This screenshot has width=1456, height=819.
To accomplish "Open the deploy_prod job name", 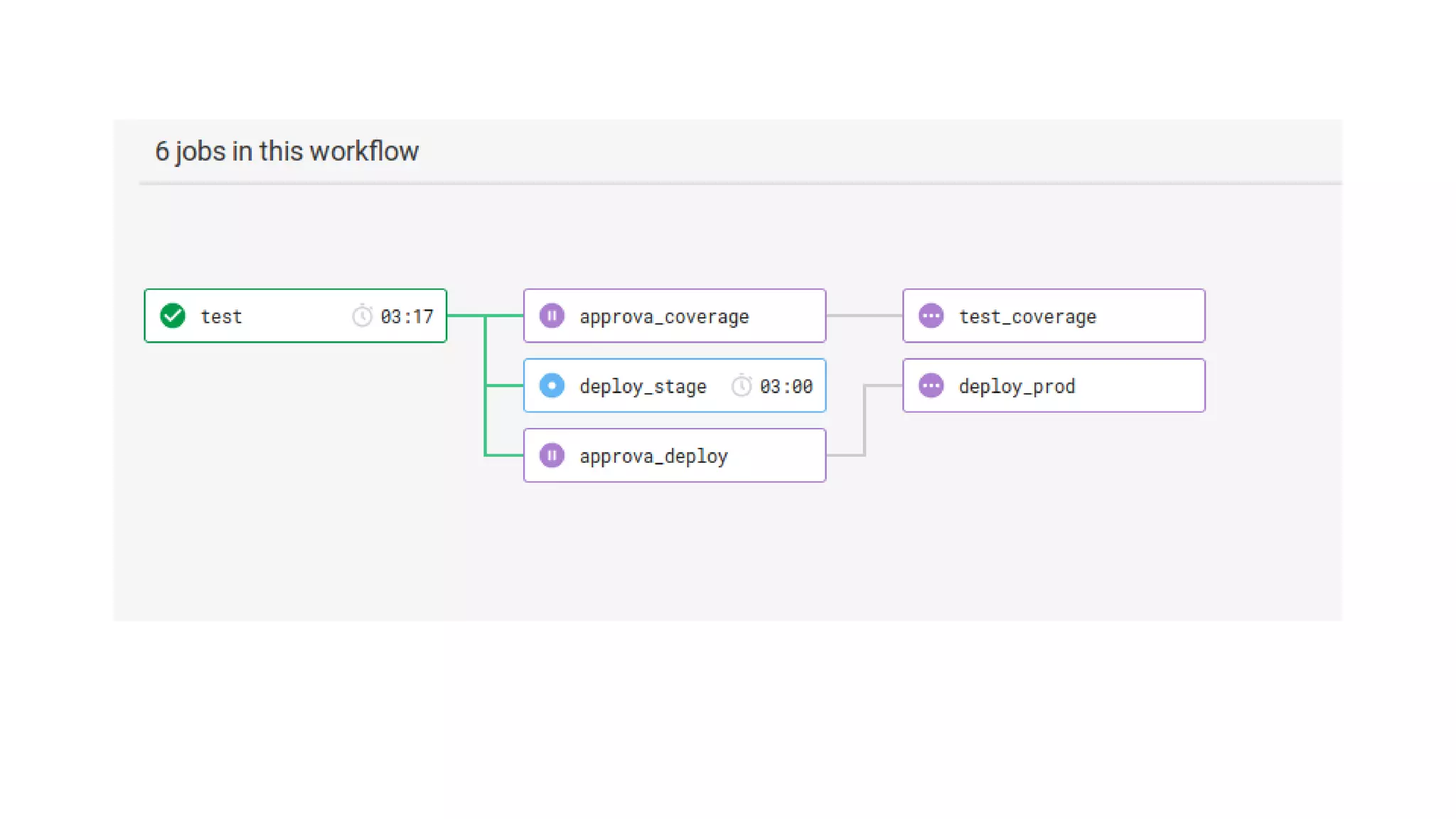I will [x=1017, y=386].
